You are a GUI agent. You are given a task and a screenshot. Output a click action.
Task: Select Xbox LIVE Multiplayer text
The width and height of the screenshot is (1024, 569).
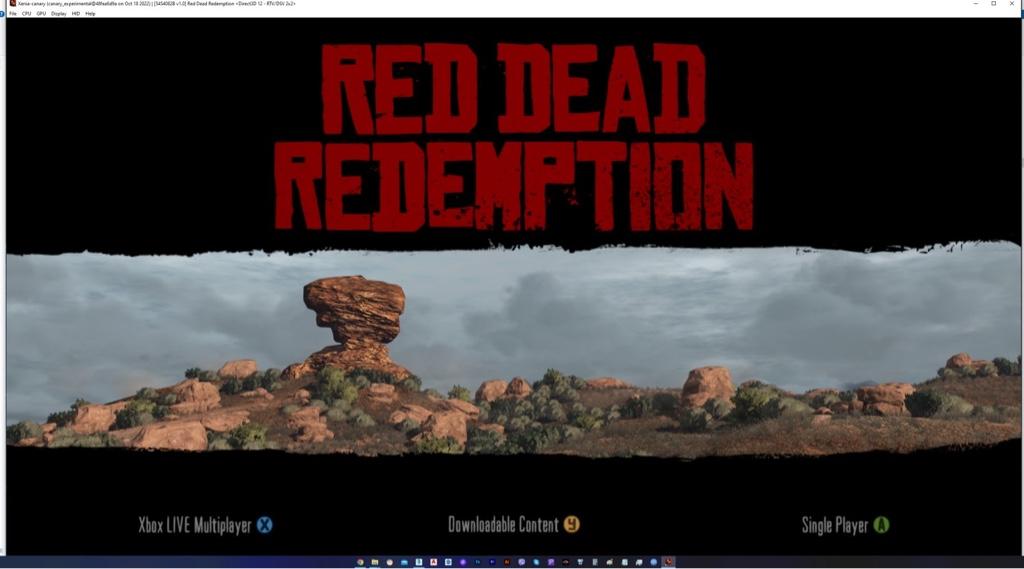[x=195, y=525]
